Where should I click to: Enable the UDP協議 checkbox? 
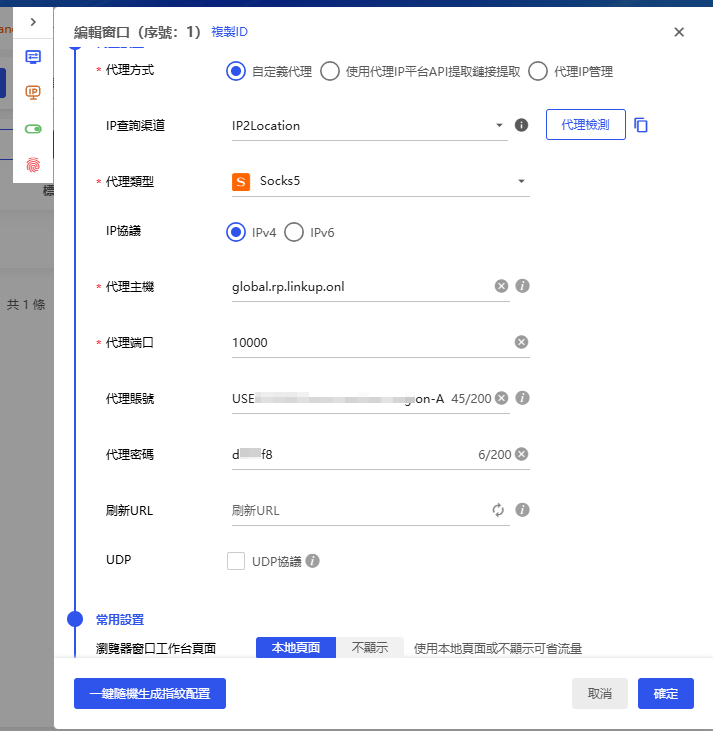236,561
